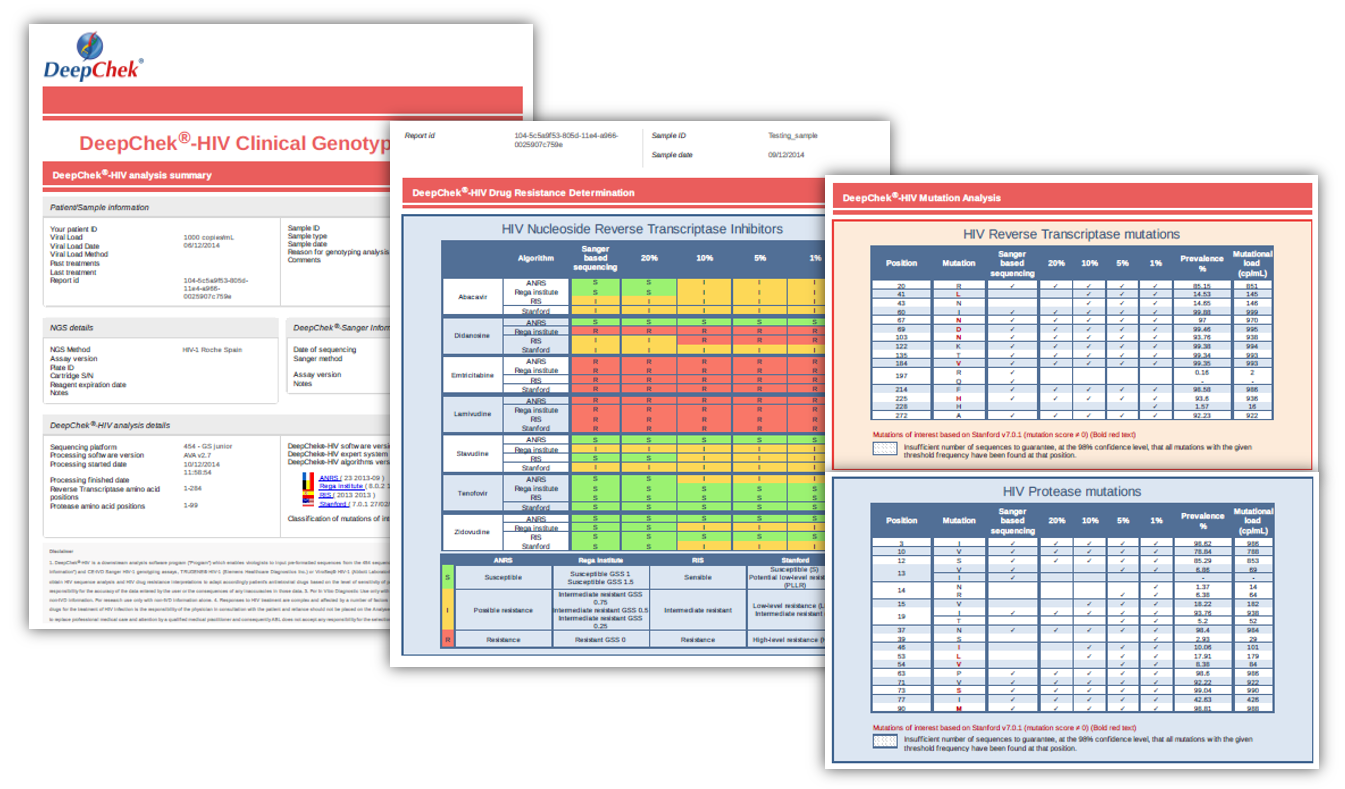The width and height of the screenshot is (1345, 789).
Task: Click the red R legend color cell
Action: pos(446,638)
